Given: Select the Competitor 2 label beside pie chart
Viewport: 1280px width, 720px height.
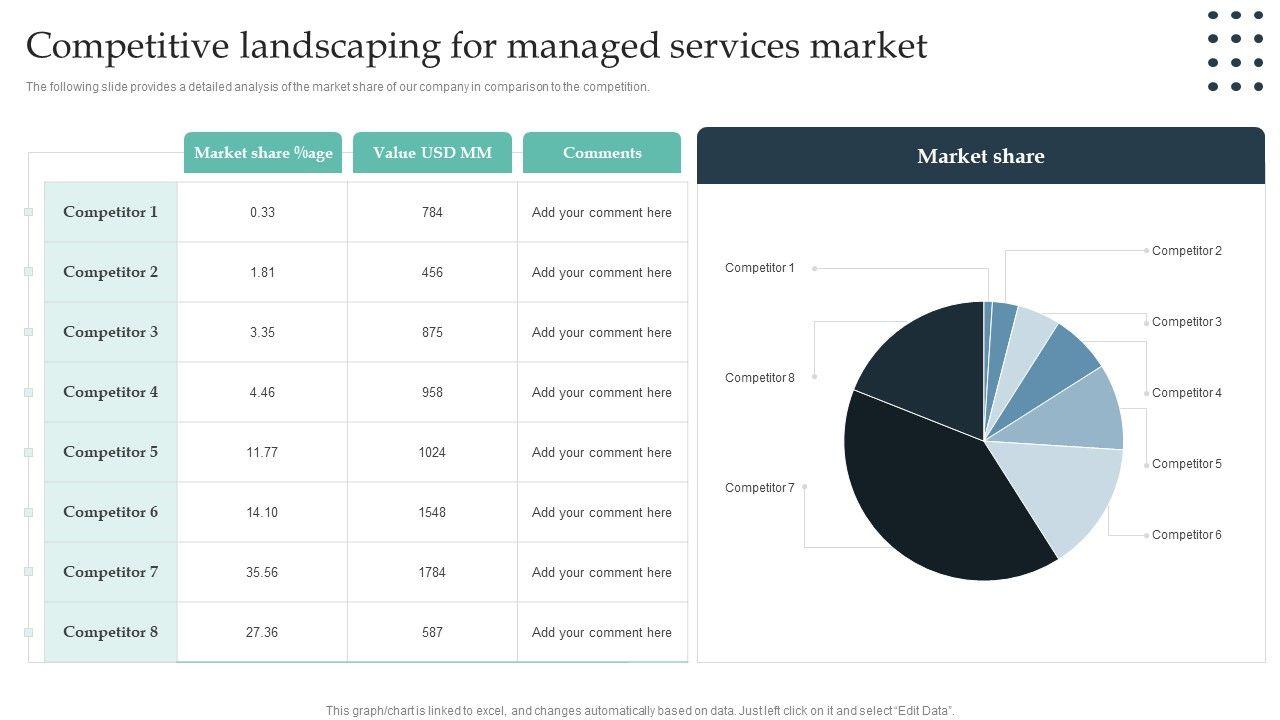Looking at the screenshot, I should [1186, 251].
